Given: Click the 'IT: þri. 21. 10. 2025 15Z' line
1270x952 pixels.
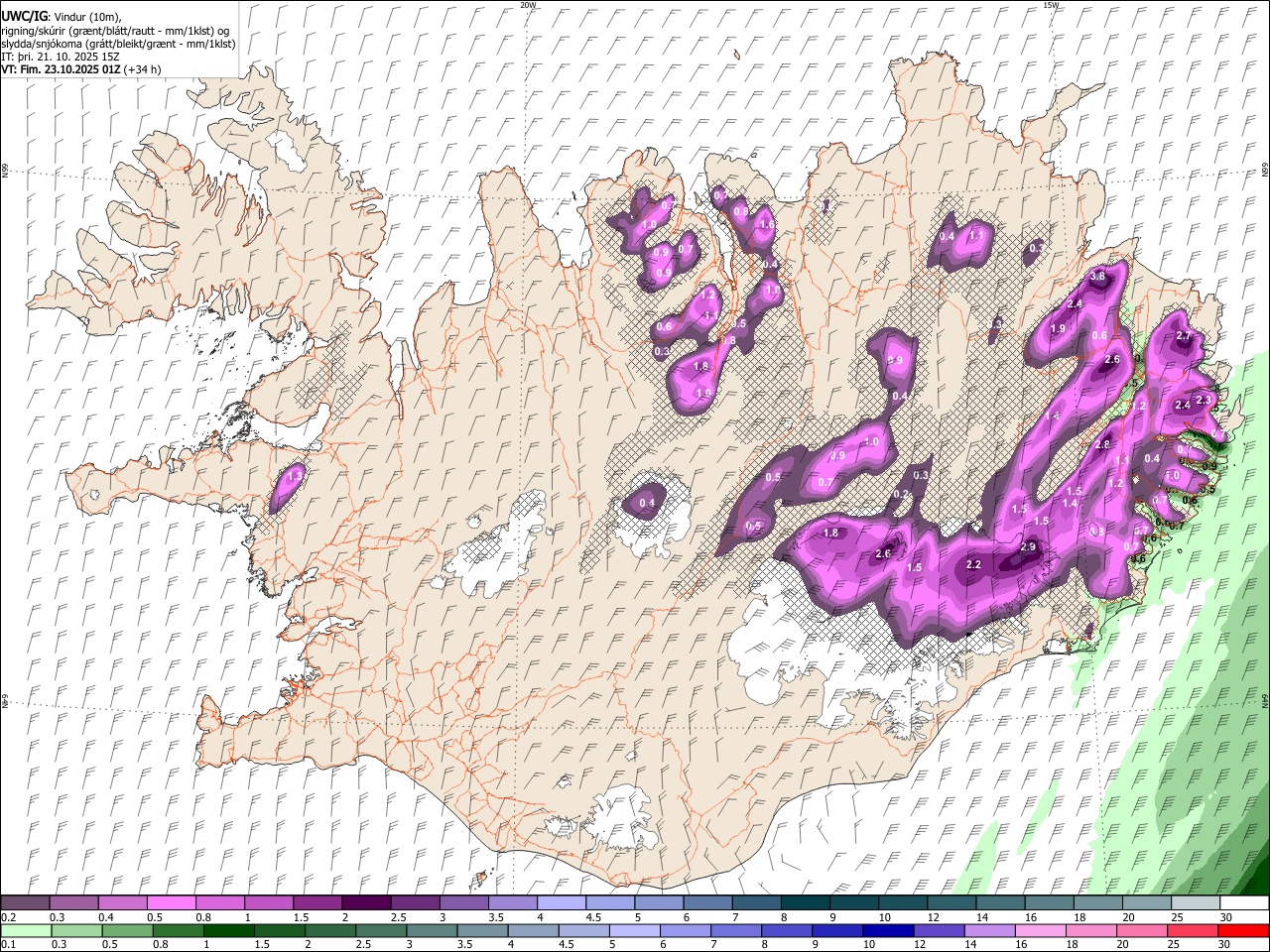Looking at the screenshot, I should coord(61,57).
